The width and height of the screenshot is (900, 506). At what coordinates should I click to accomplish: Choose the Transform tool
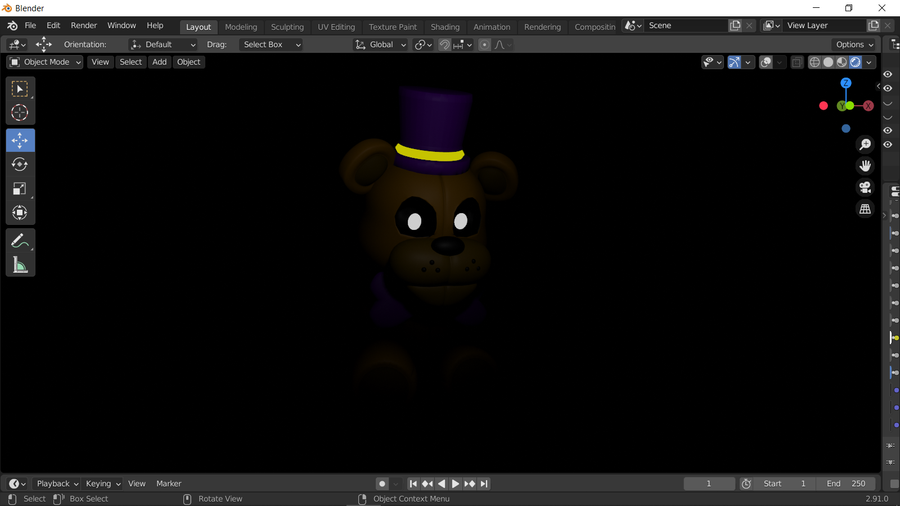click(x=20, y=213)
